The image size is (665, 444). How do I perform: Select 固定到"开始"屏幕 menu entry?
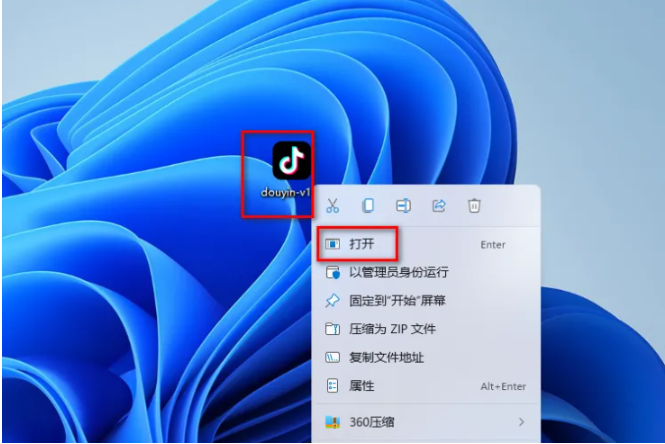pos(426,301)
